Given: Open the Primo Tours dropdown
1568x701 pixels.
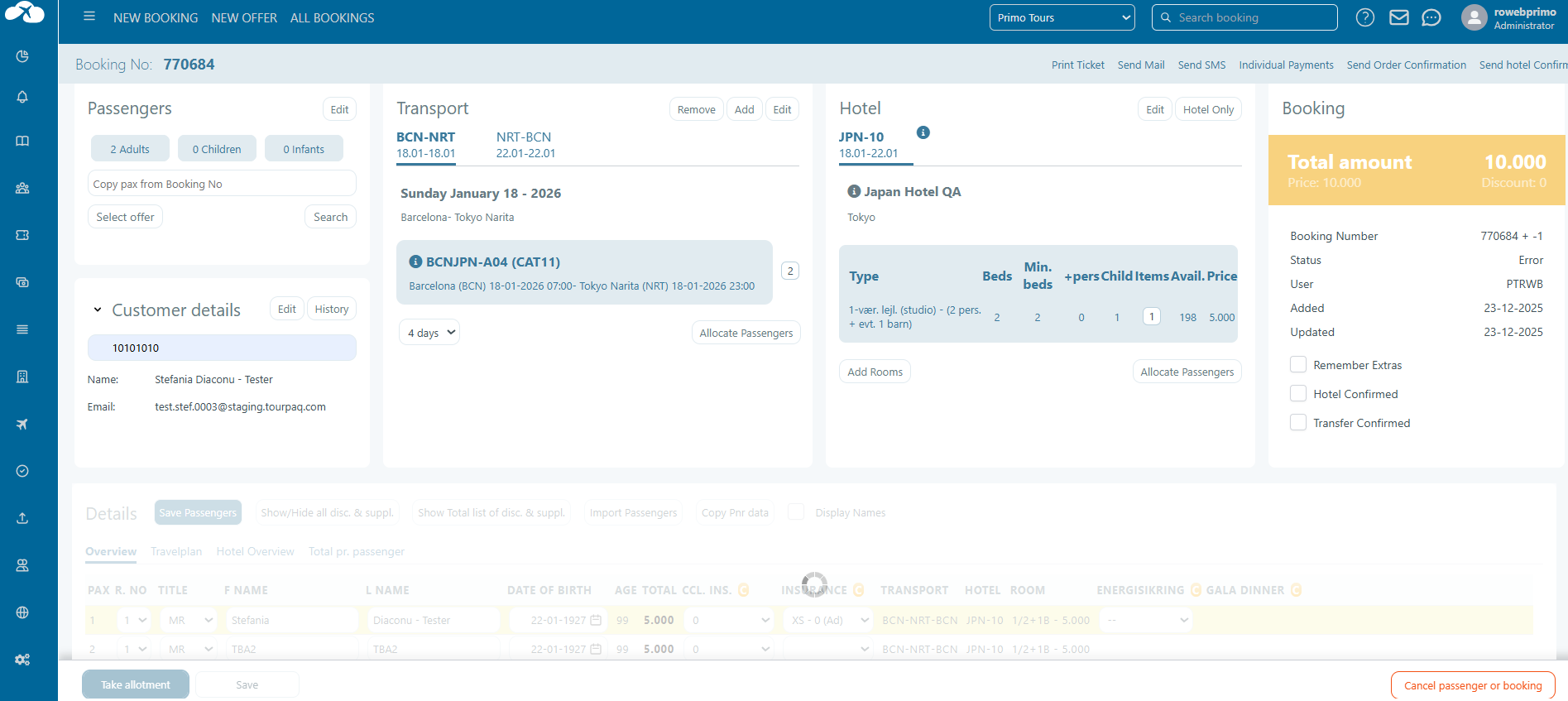Looking at the screenshot, I should point(1062,17).
